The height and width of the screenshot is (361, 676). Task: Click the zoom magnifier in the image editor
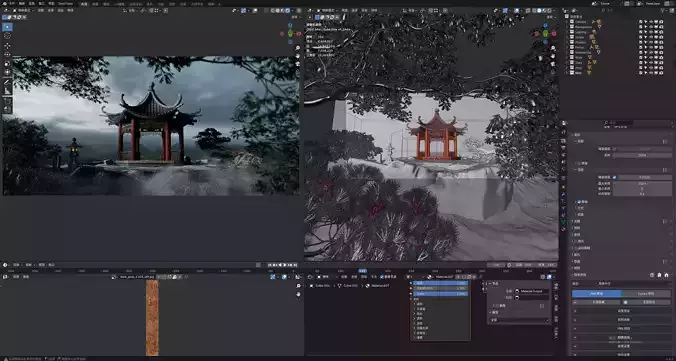coord(298,286)
